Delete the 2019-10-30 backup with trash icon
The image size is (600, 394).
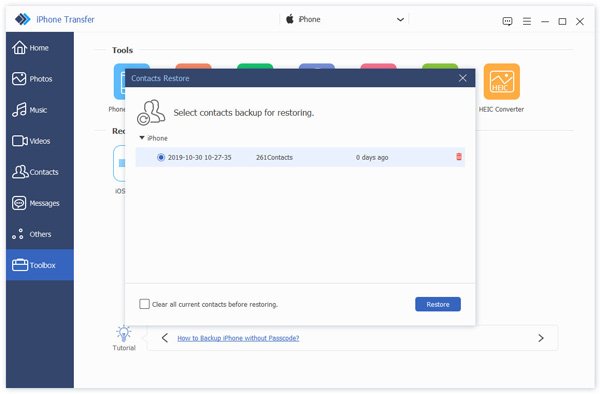[x=459, y=156]
